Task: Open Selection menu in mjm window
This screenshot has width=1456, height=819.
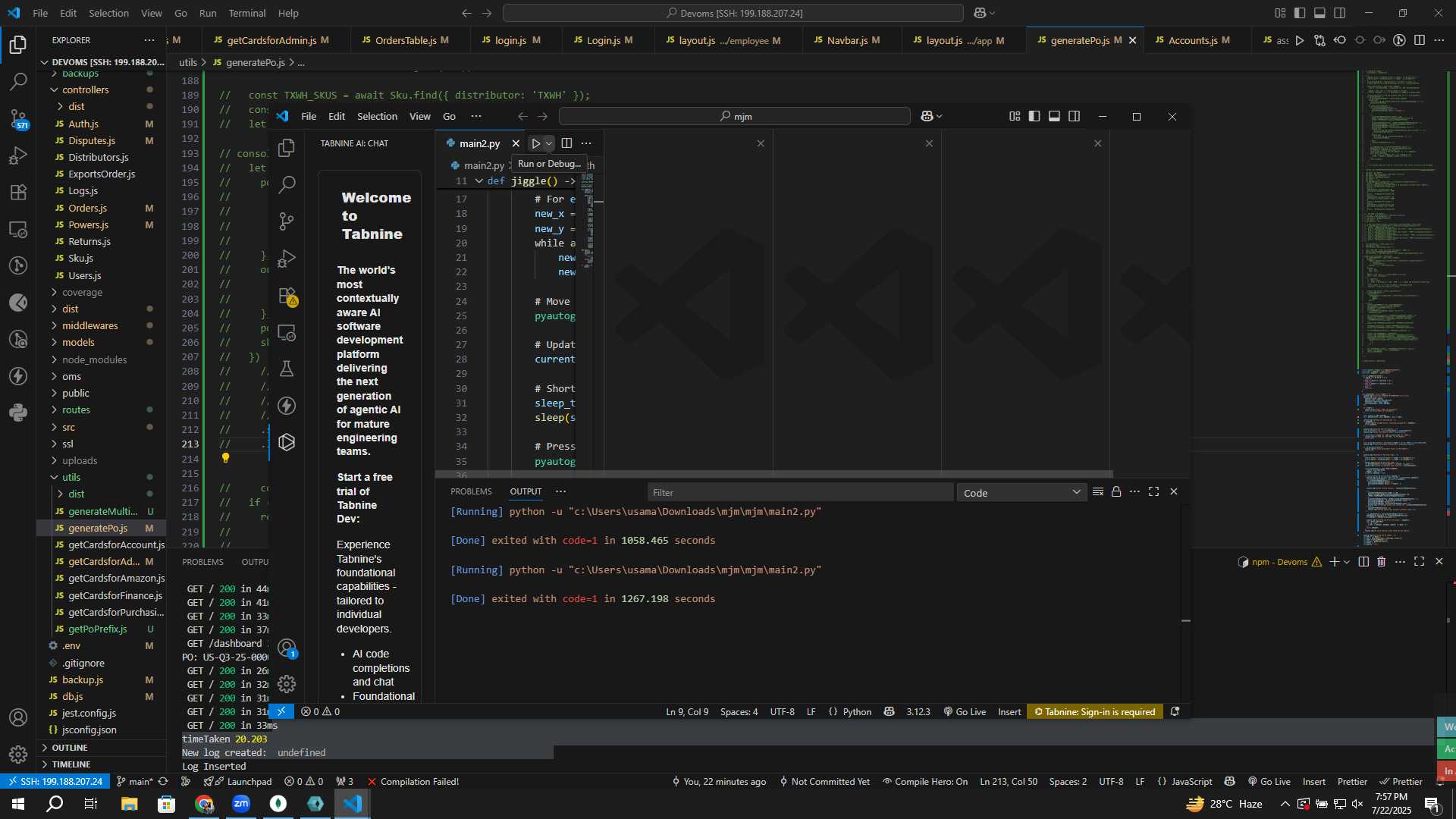Action: click(377, 116)
